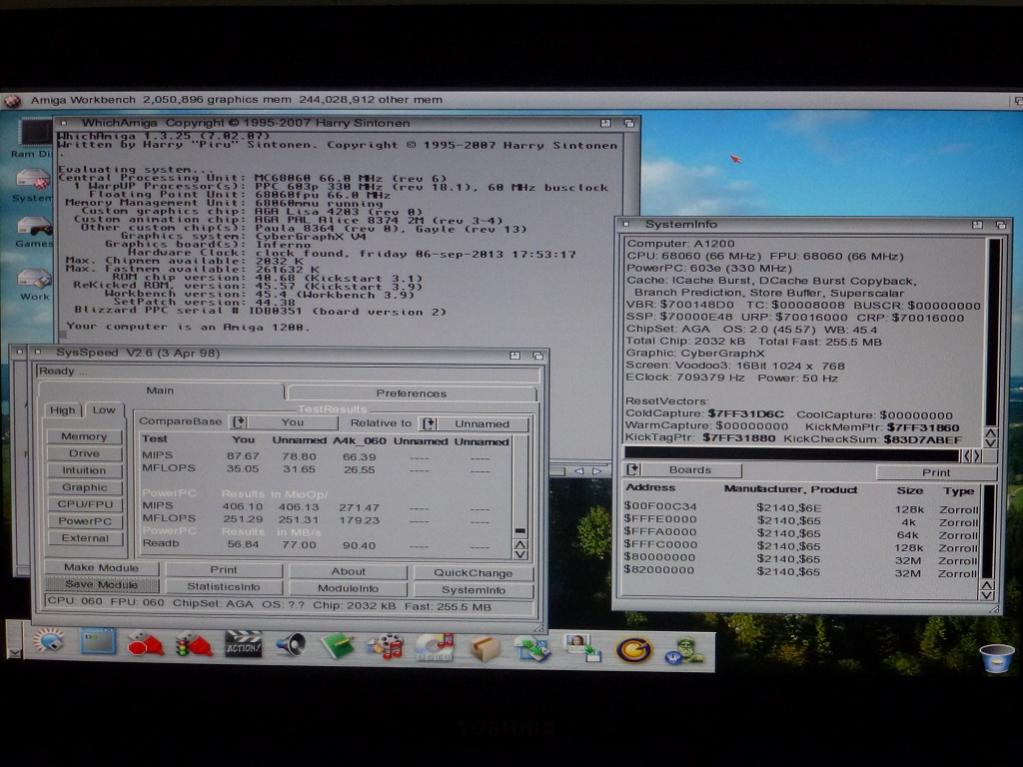Click boards list scroll down arrow in SystemInfo
The image size is (1023, 767).
[987, 595]
